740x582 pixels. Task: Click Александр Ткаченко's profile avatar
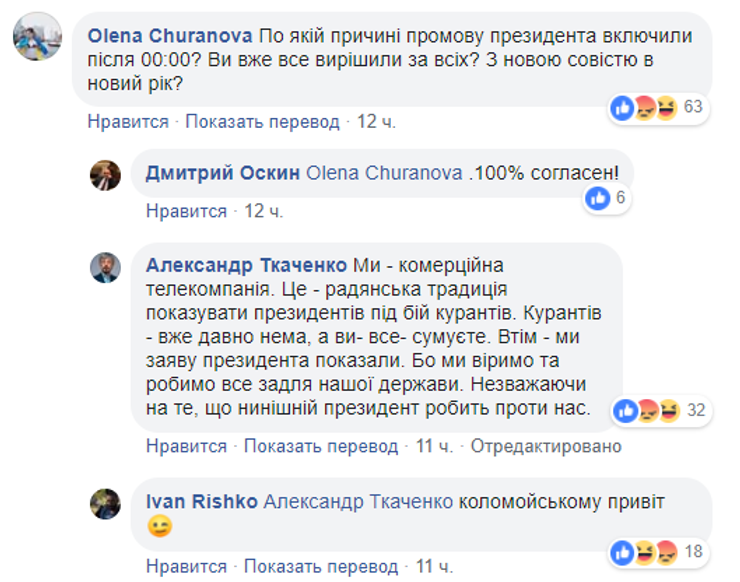[106, 267]
